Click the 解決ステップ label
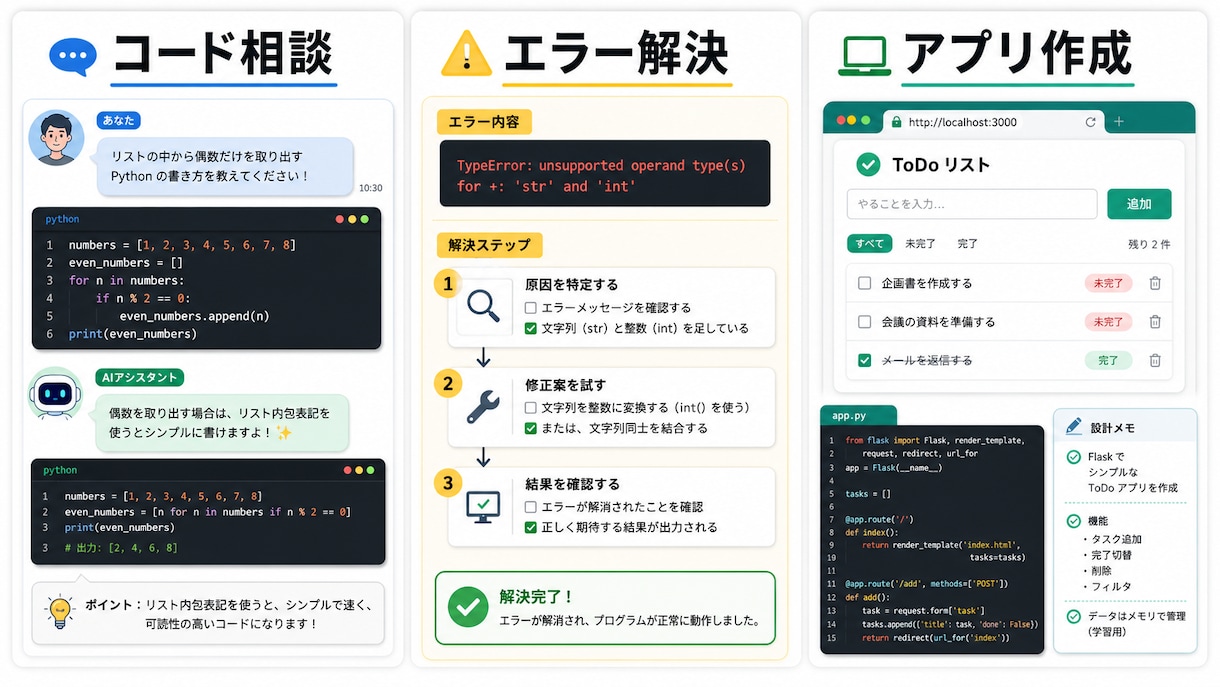 pos(489,244)
